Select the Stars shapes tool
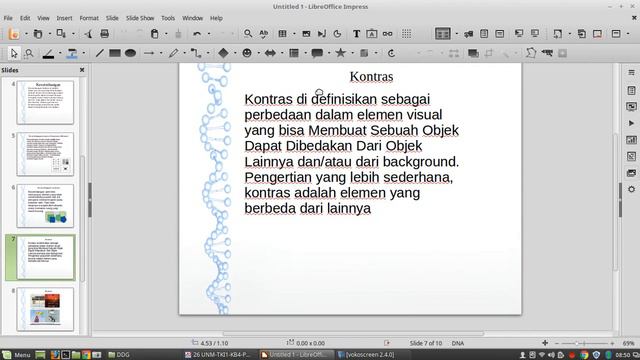This screenshot has height=360, width=640. pos(340,53)
